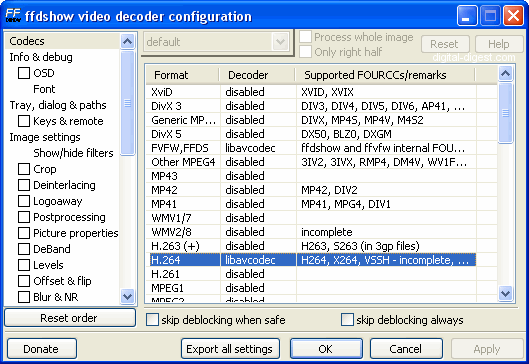Open Show/hide filters page

(x=73, y=153)
